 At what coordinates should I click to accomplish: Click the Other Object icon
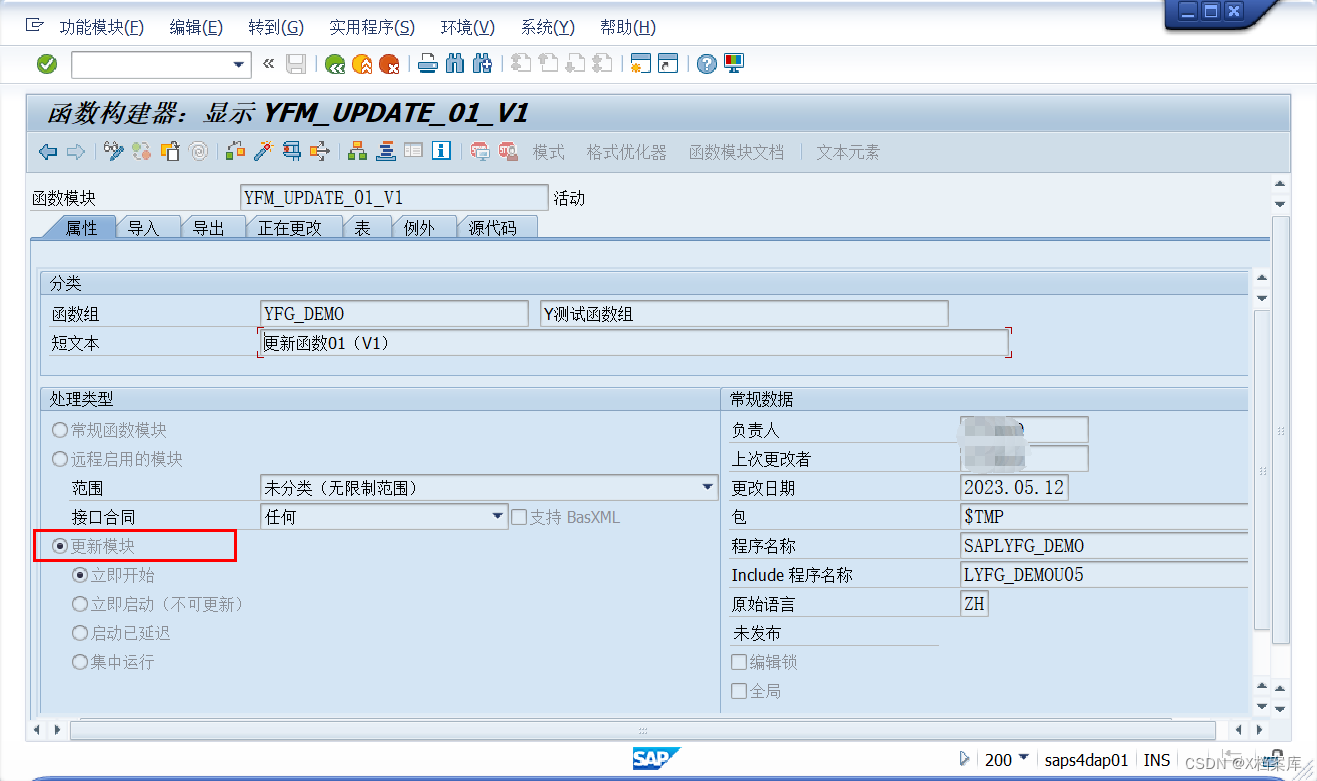pos(170,152)
